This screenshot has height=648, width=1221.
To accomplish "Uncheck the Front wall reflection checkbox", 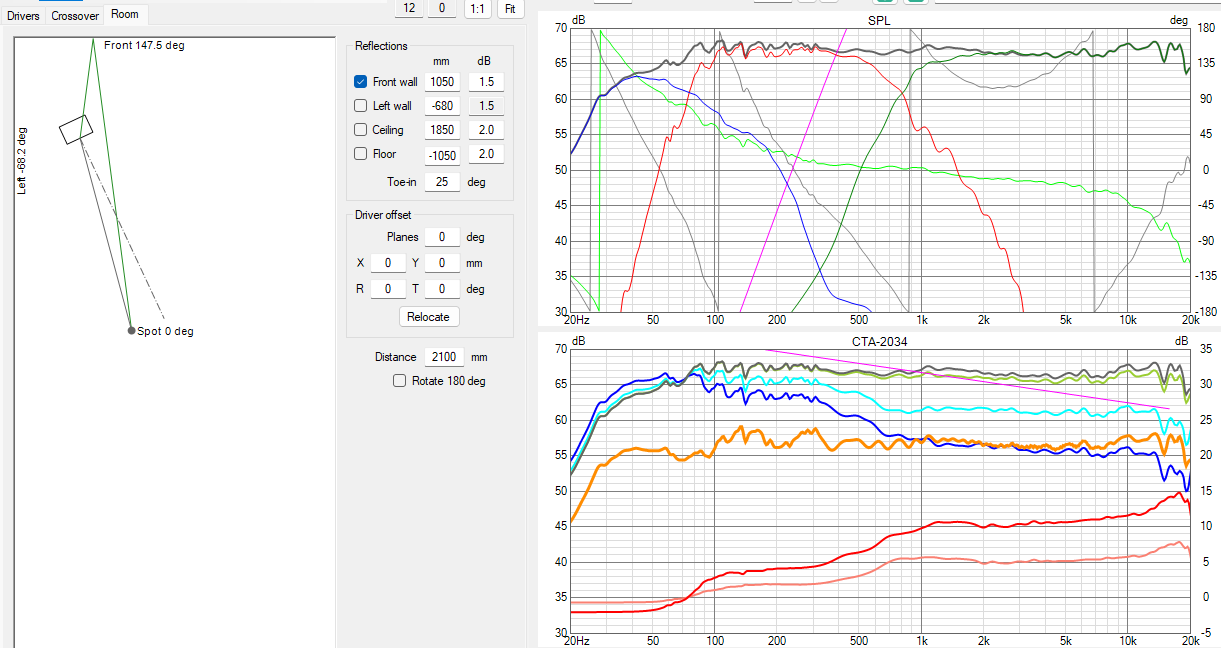I will coord(361,82).
